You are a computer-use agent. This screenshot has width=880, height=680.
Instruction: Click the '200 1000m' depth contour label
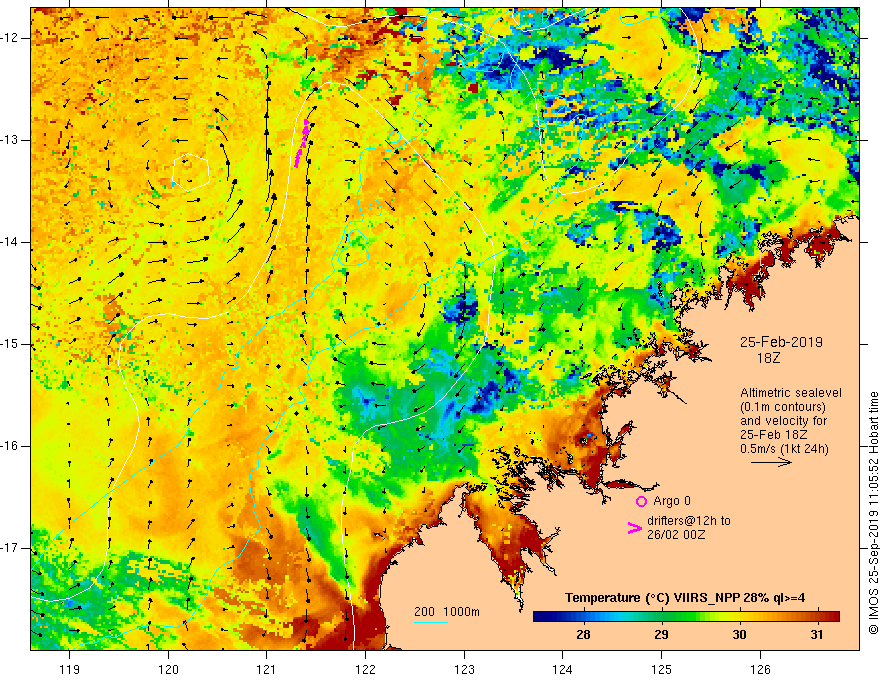447,612
